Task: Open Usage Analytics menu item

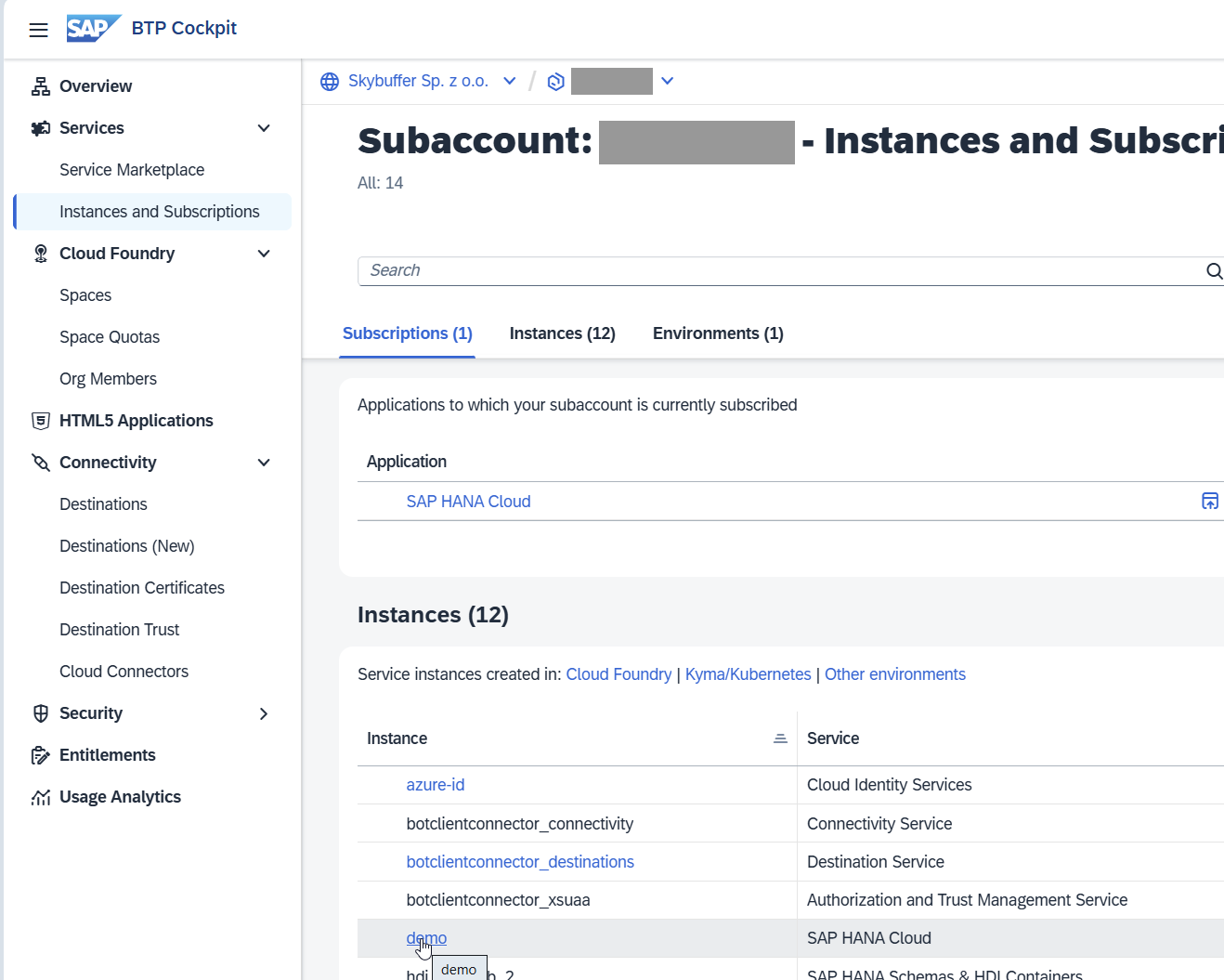Action: tap(120, 797)
